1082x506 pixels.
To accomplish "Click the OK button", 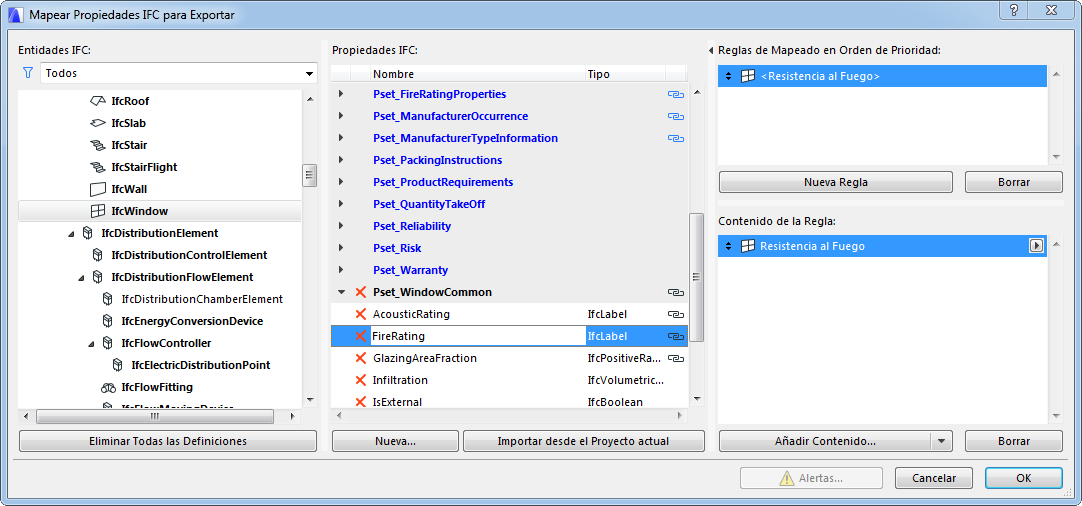I will tap(1023, 478).
